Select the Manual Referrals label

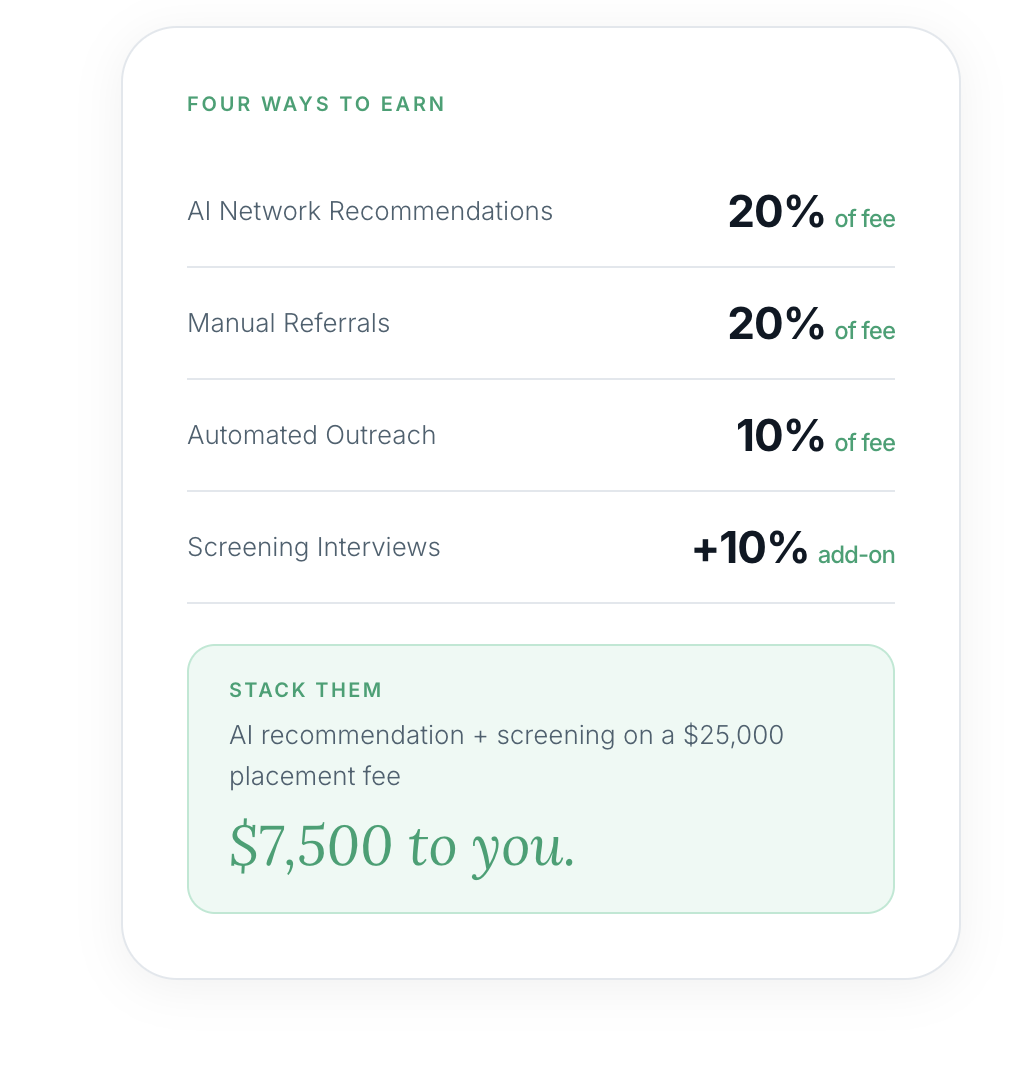[289, 324]
